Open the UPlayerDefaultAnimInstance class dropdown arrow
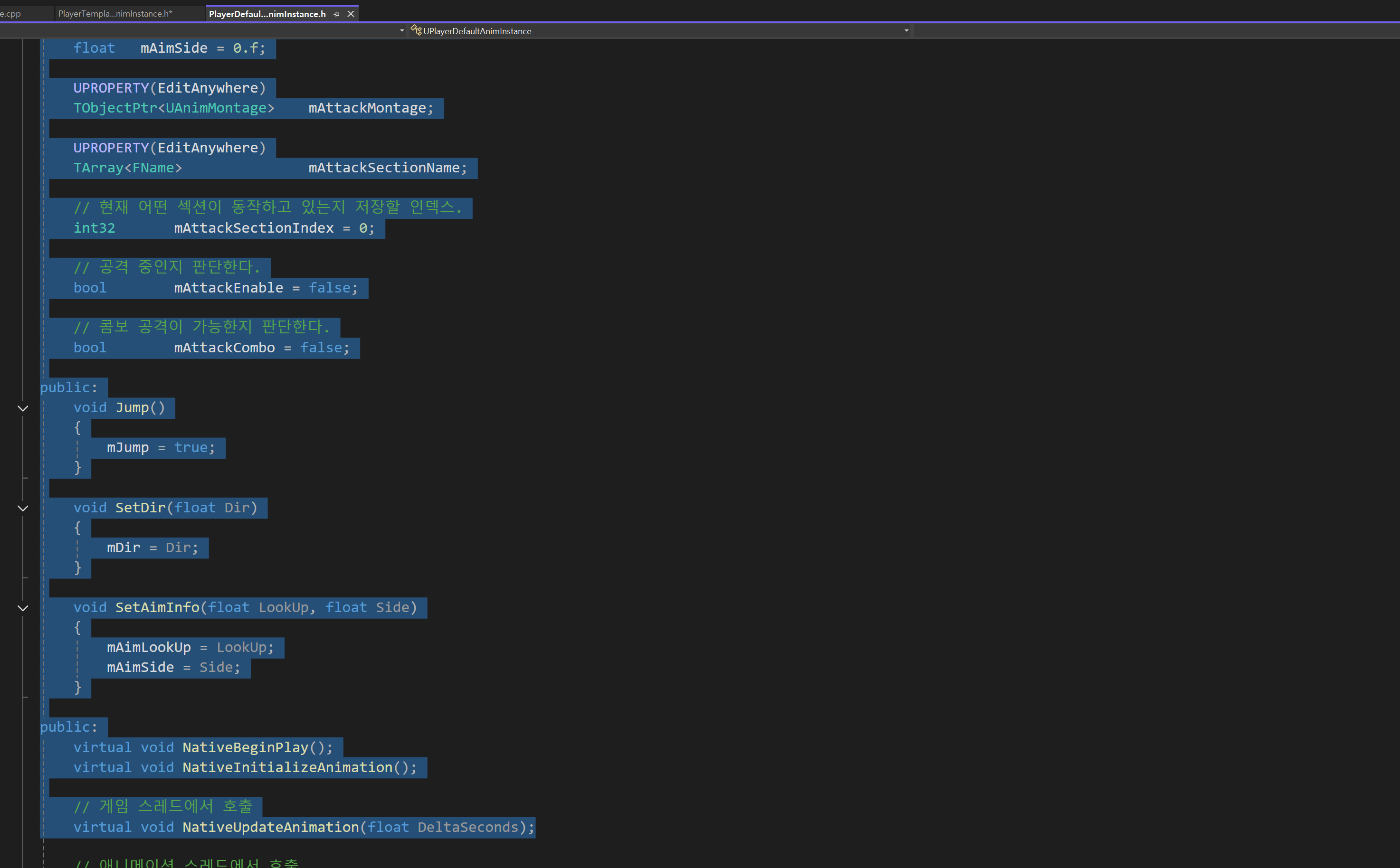 coord(906,30)
